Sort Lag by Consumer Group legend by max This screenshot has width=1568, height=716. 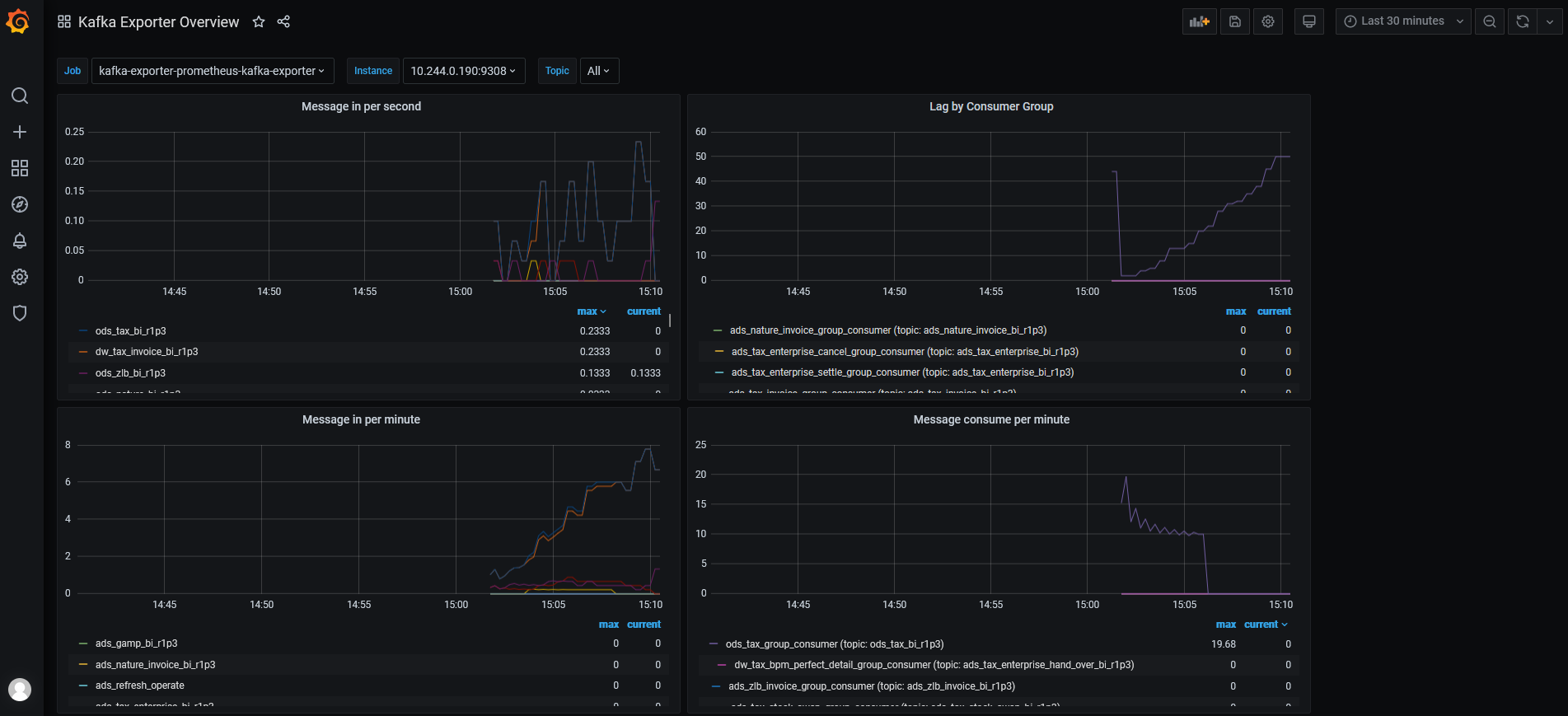(x=1236, y=311)
